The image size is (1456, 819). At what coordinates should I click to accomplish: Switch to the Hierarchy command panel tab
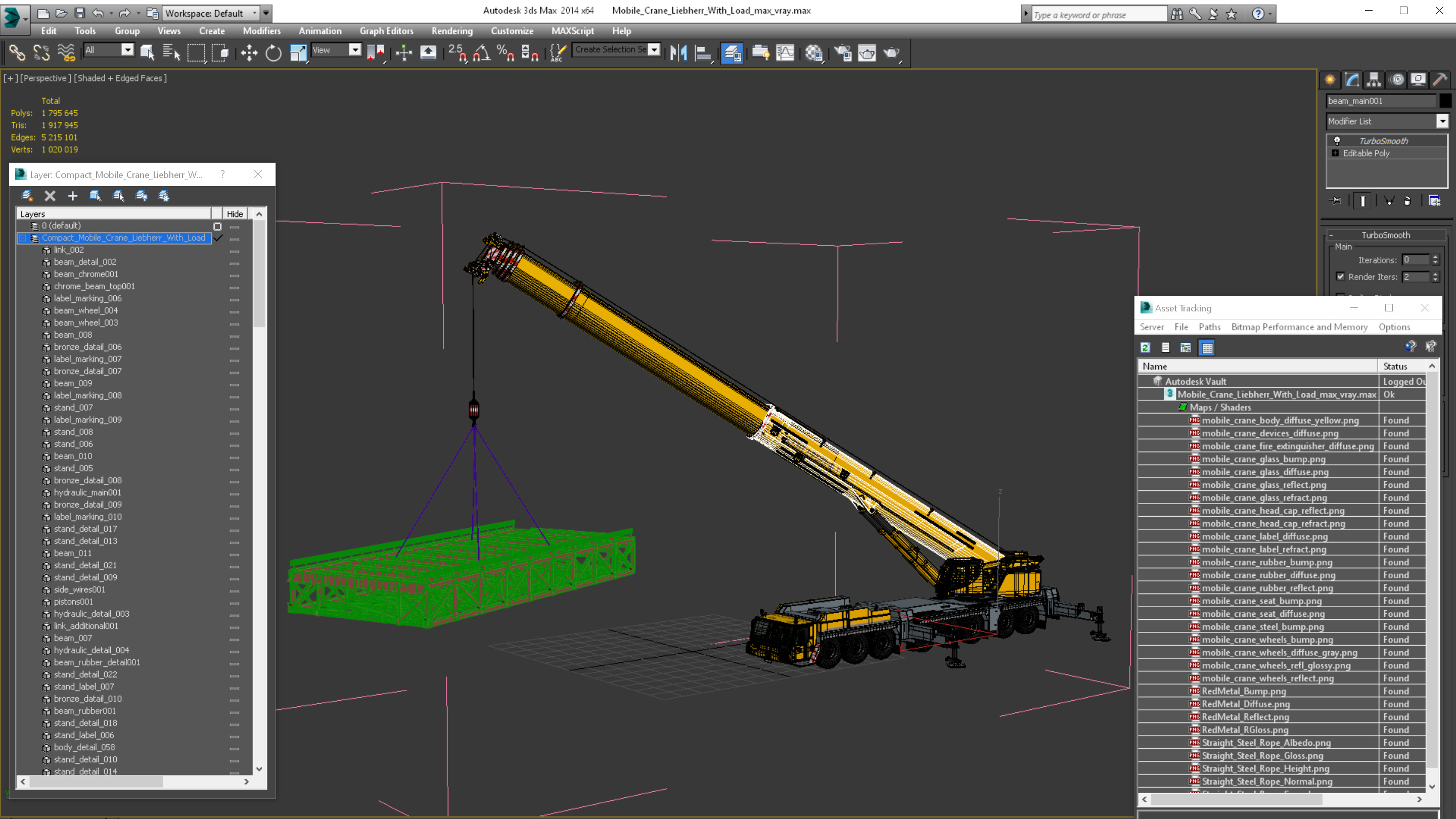point(1374,80)
